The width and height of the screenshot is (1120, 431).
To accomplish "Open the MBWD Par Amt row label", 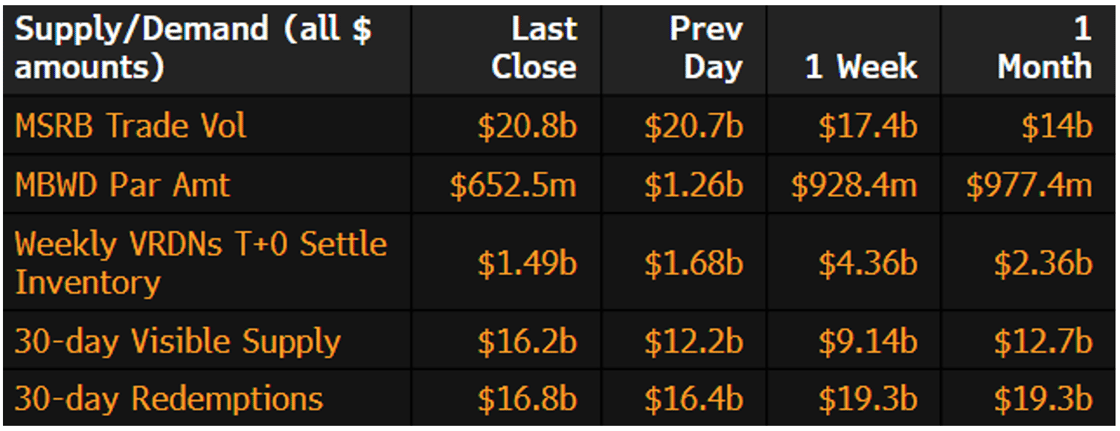I will [x=122, y=184].
